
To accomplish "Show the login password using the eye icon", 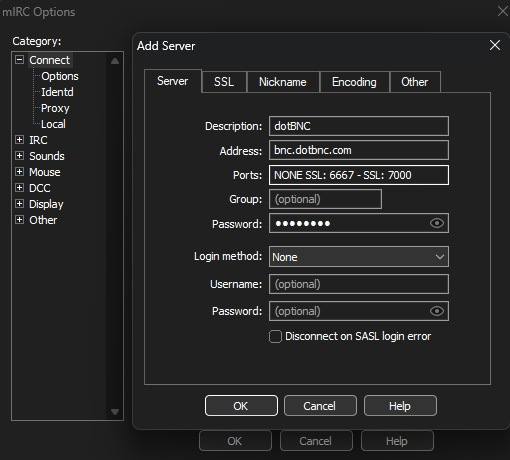I will click(437, 311).
